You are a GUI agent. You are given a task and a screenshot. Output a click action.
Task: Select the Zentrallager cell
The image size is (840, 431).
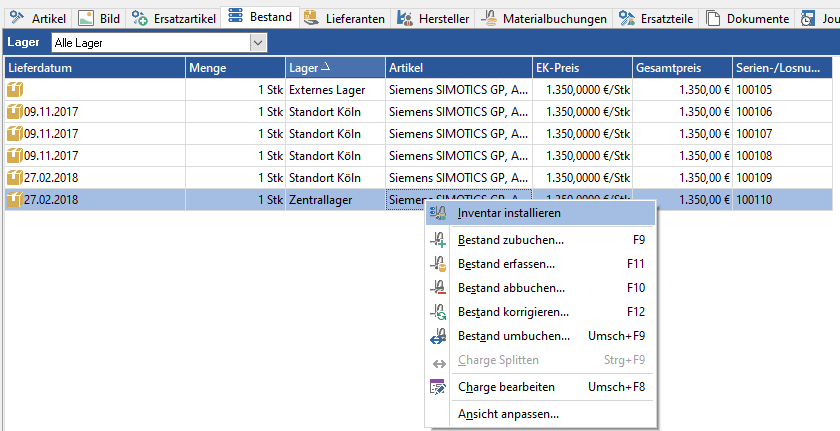click(335, 200)
